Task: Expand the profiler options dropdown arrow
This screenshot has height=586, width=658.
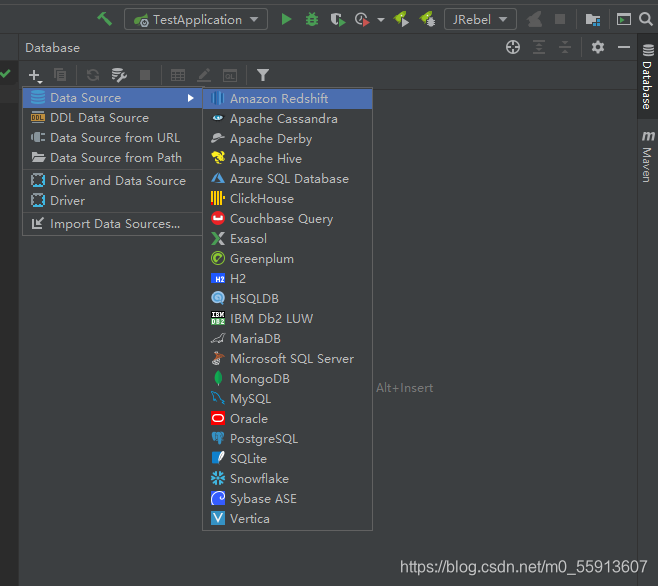Action: click(x=381, y=20)
